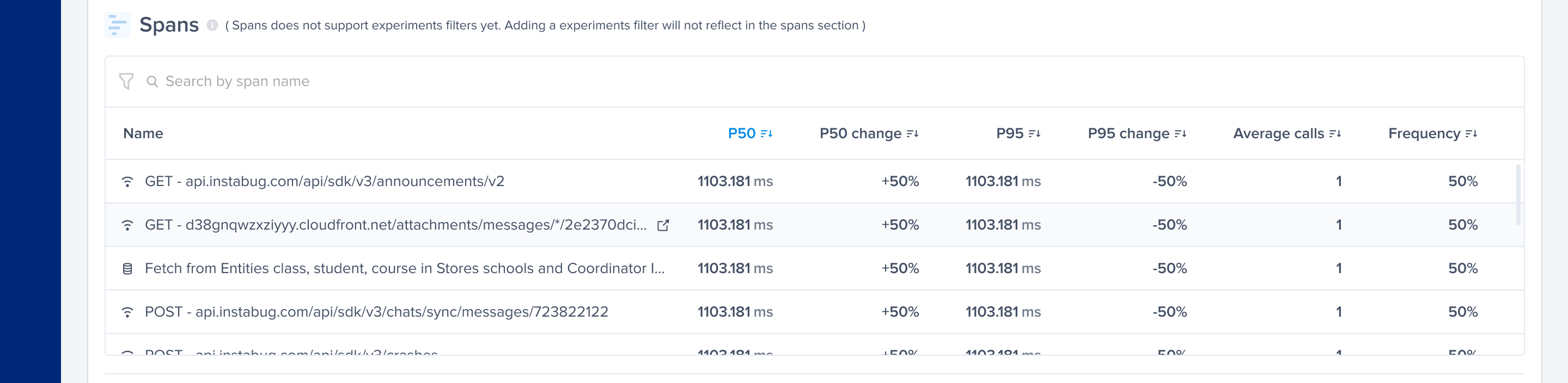Click the spans table vertical scrollbar
The image size is (1568, 383).
(1518, 195)
